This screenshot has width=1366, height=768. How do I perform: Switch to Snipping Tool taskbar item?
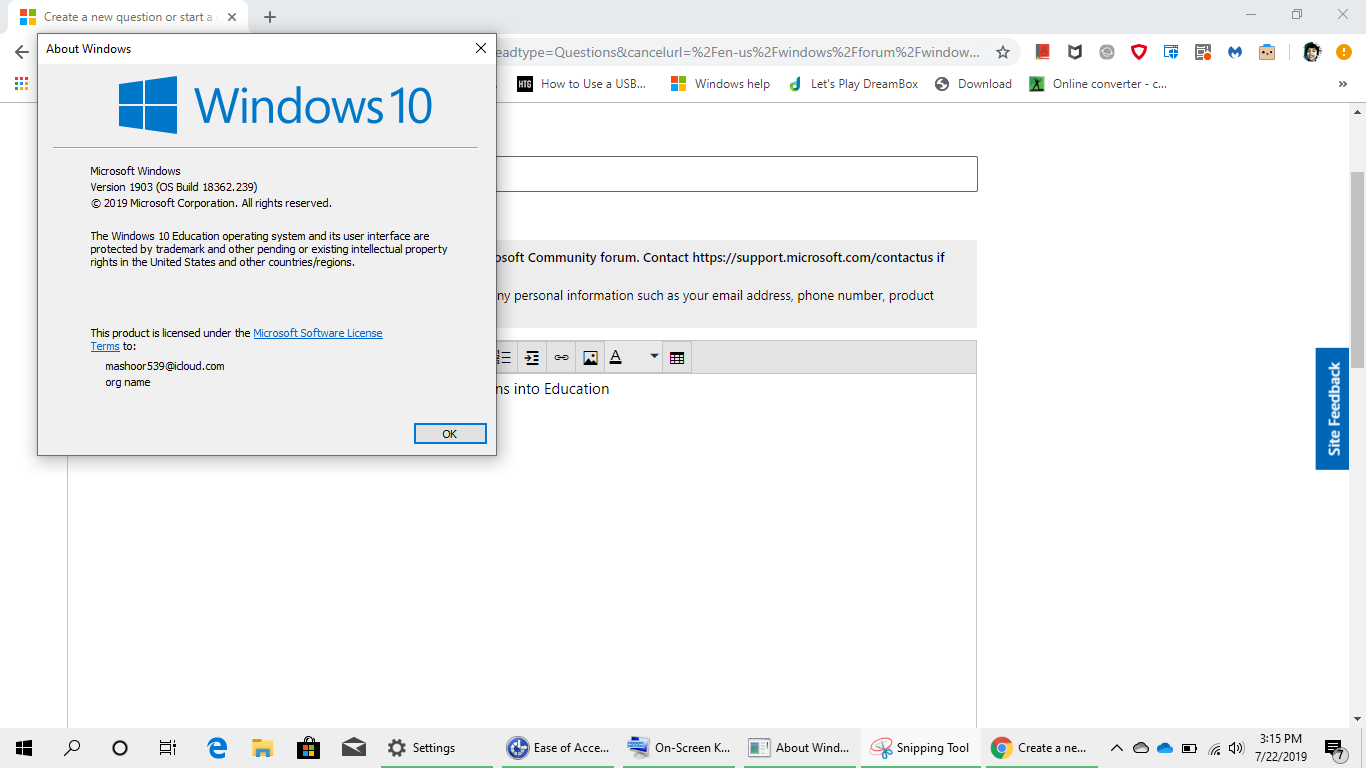(921, 748)
